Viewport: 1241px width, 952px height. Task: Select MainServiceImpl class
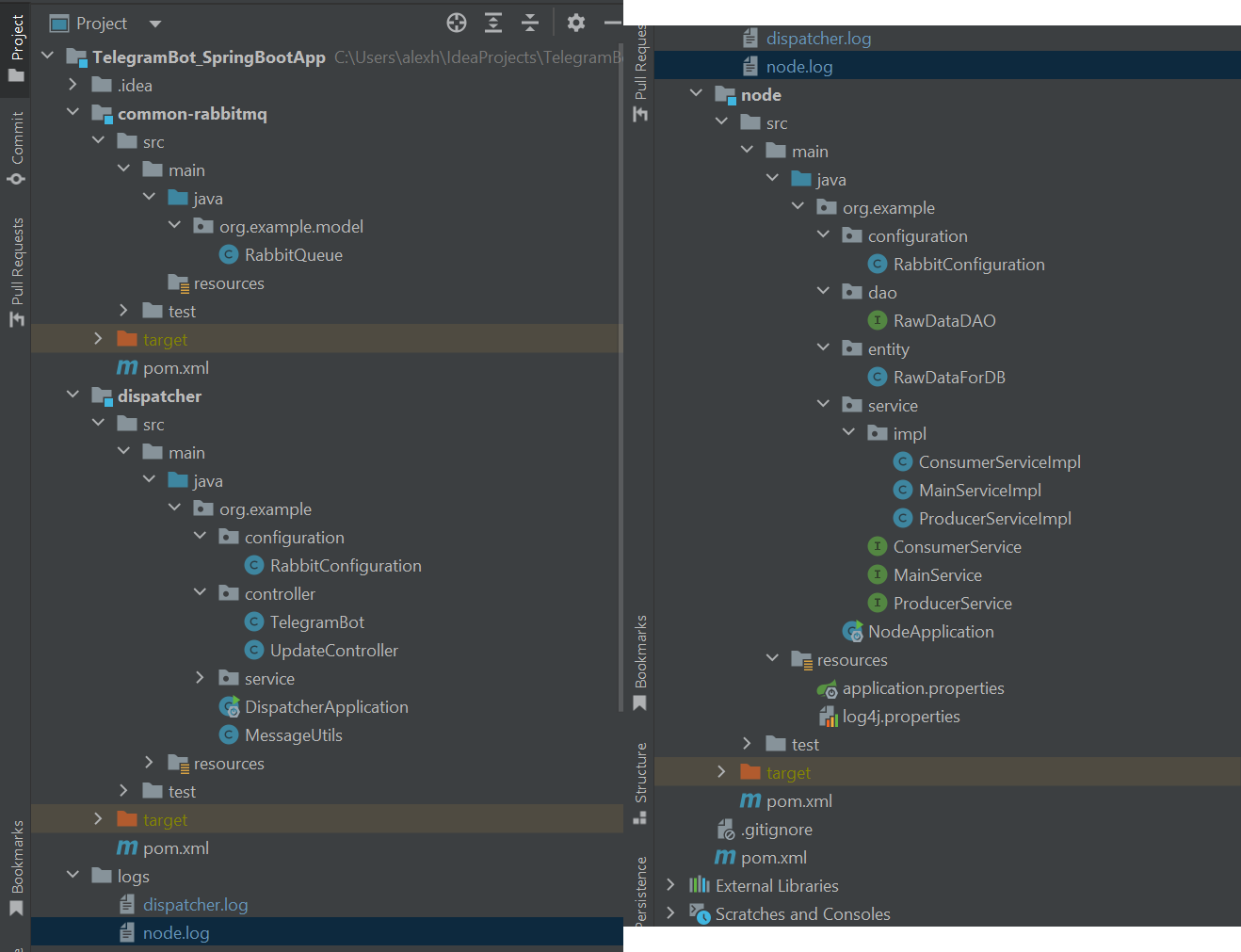(x=980, y=490)
